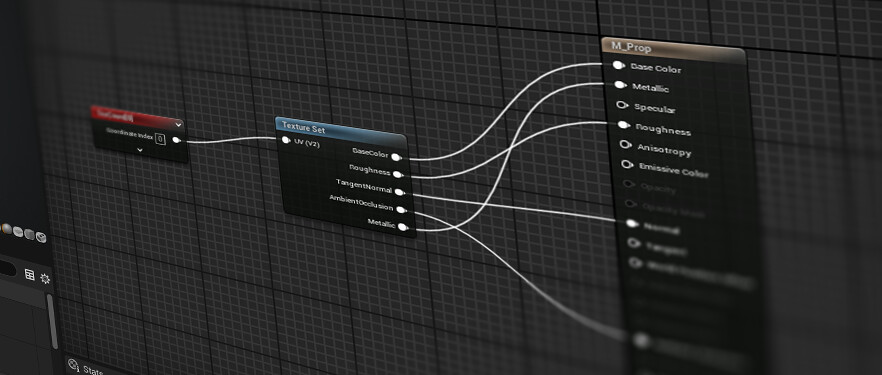Viewport: 882px width, 375px height.
Task: Click M_Prop Specular input pin
Action: pyautogui.click(x=622, y=105)
